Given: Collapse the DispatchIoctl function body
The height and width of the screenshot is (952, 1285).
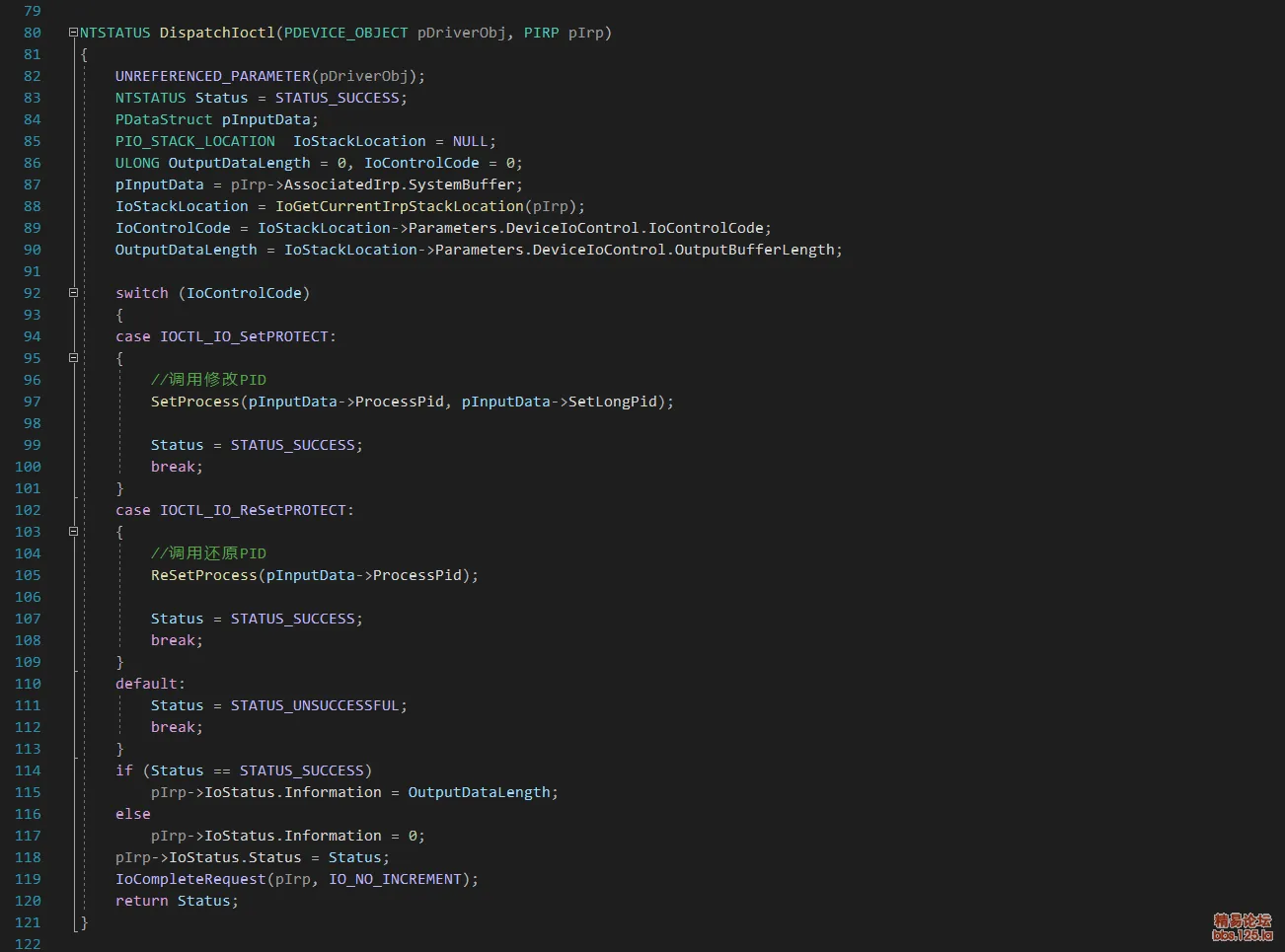Looking at the screenshot, I should 72,33.
